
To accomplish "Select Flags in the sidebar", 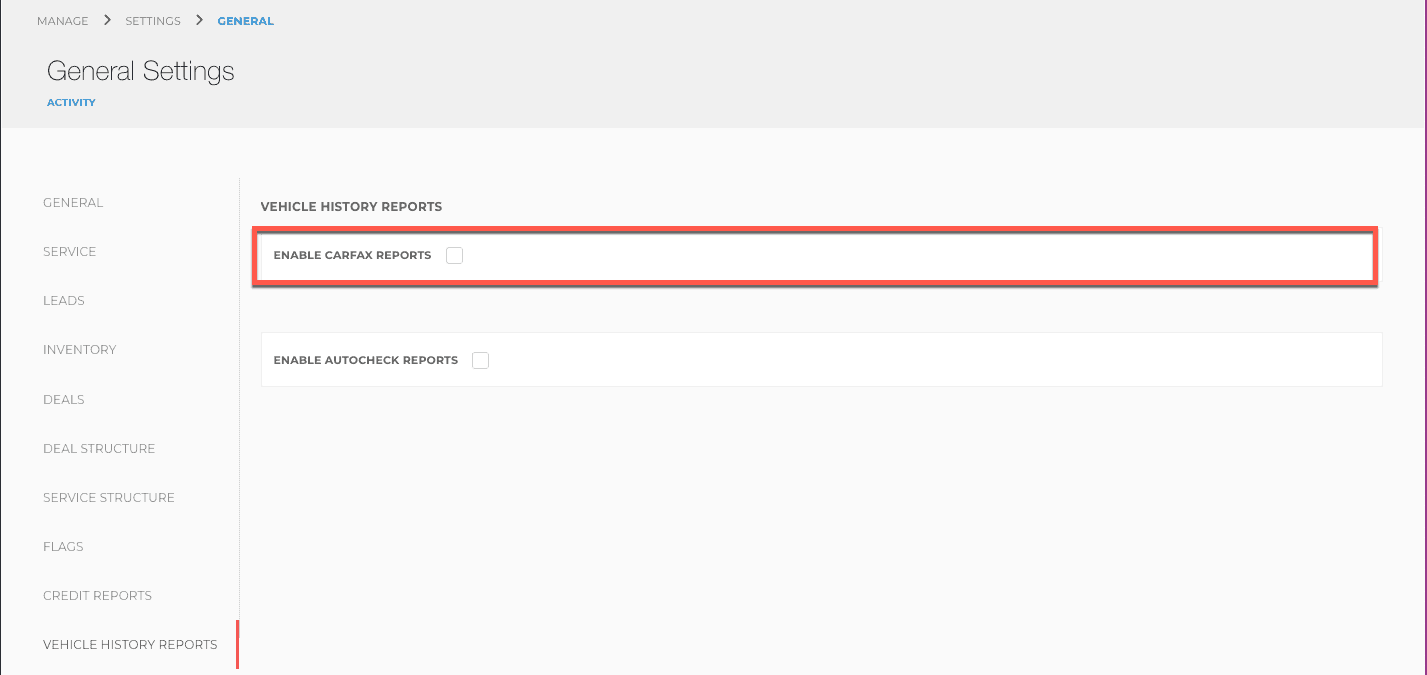I will [x=63, y=547].
